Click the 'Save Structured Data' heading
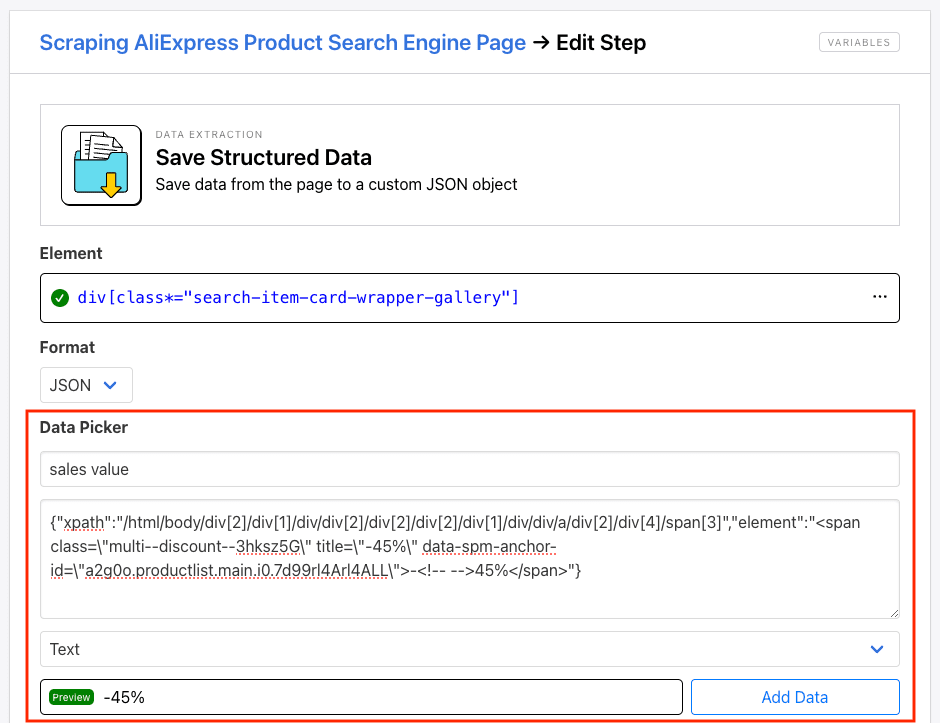The image size is (940, 723). [264, 158]
